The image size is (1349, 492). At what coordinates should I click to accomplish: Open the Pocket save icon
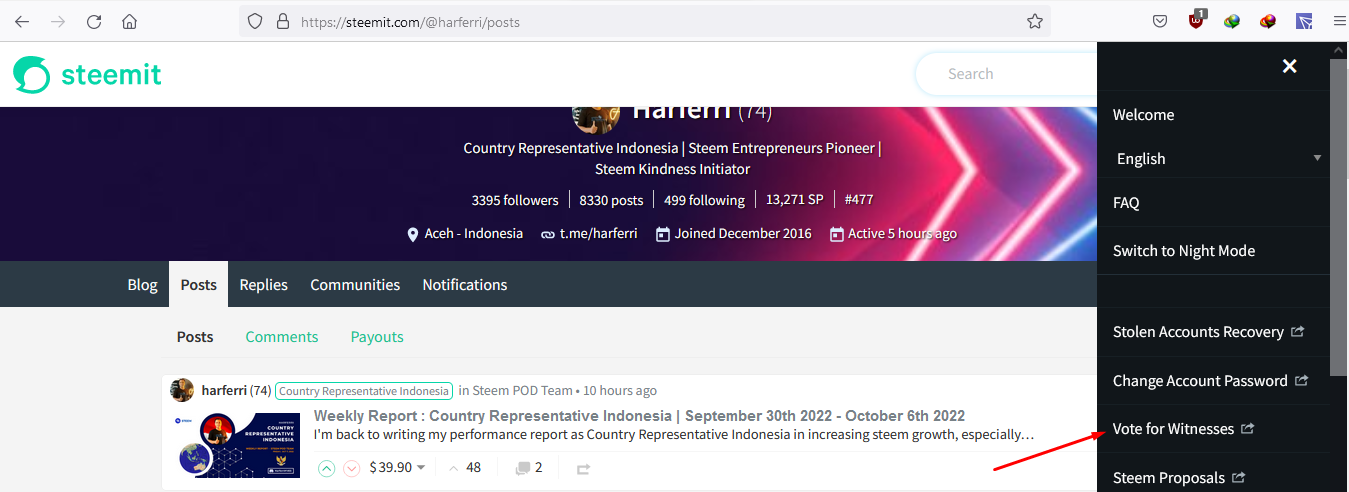pyautogui.click(x=1160, y=21)
